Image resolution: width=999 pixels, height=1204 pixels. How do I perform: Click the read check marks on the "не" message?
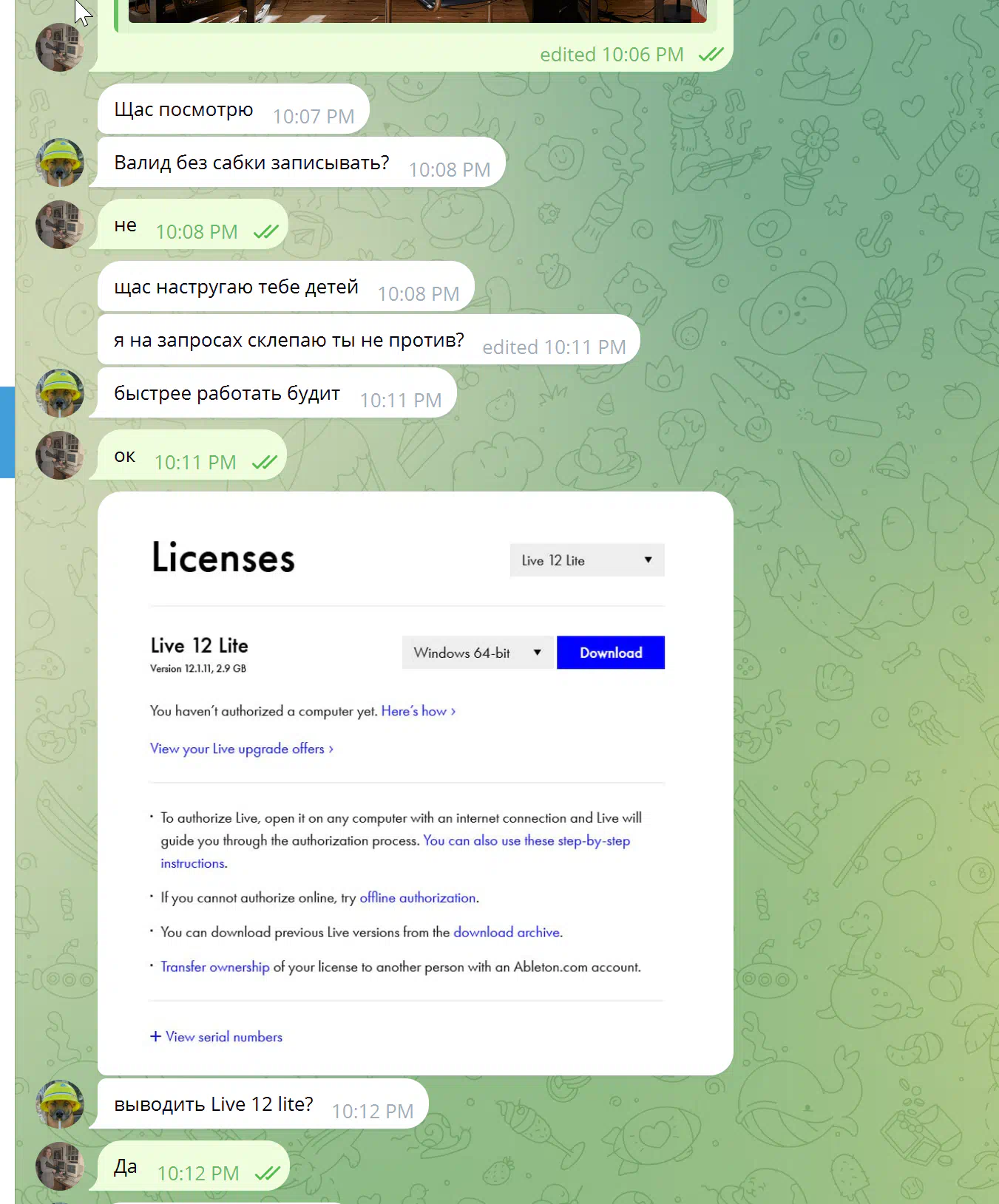(x=265, y=231)
